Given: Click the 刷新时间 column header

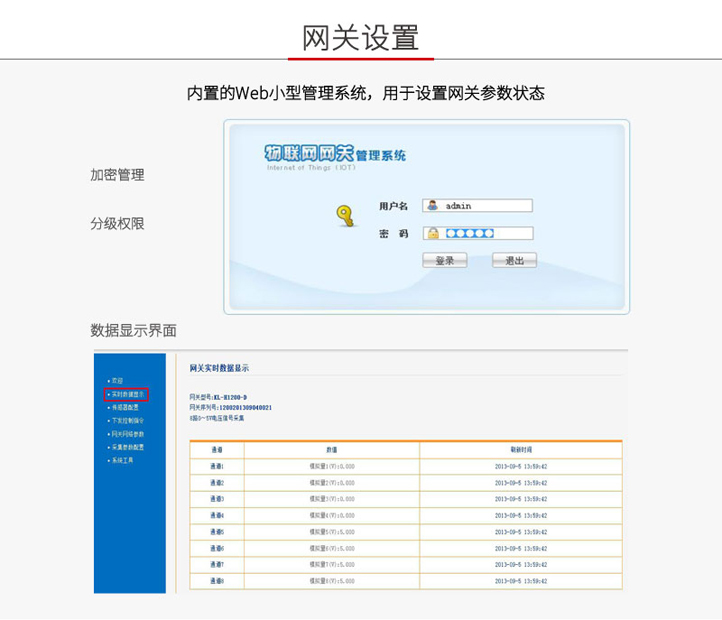Looking at the screenshot, I should click(521, 450).
